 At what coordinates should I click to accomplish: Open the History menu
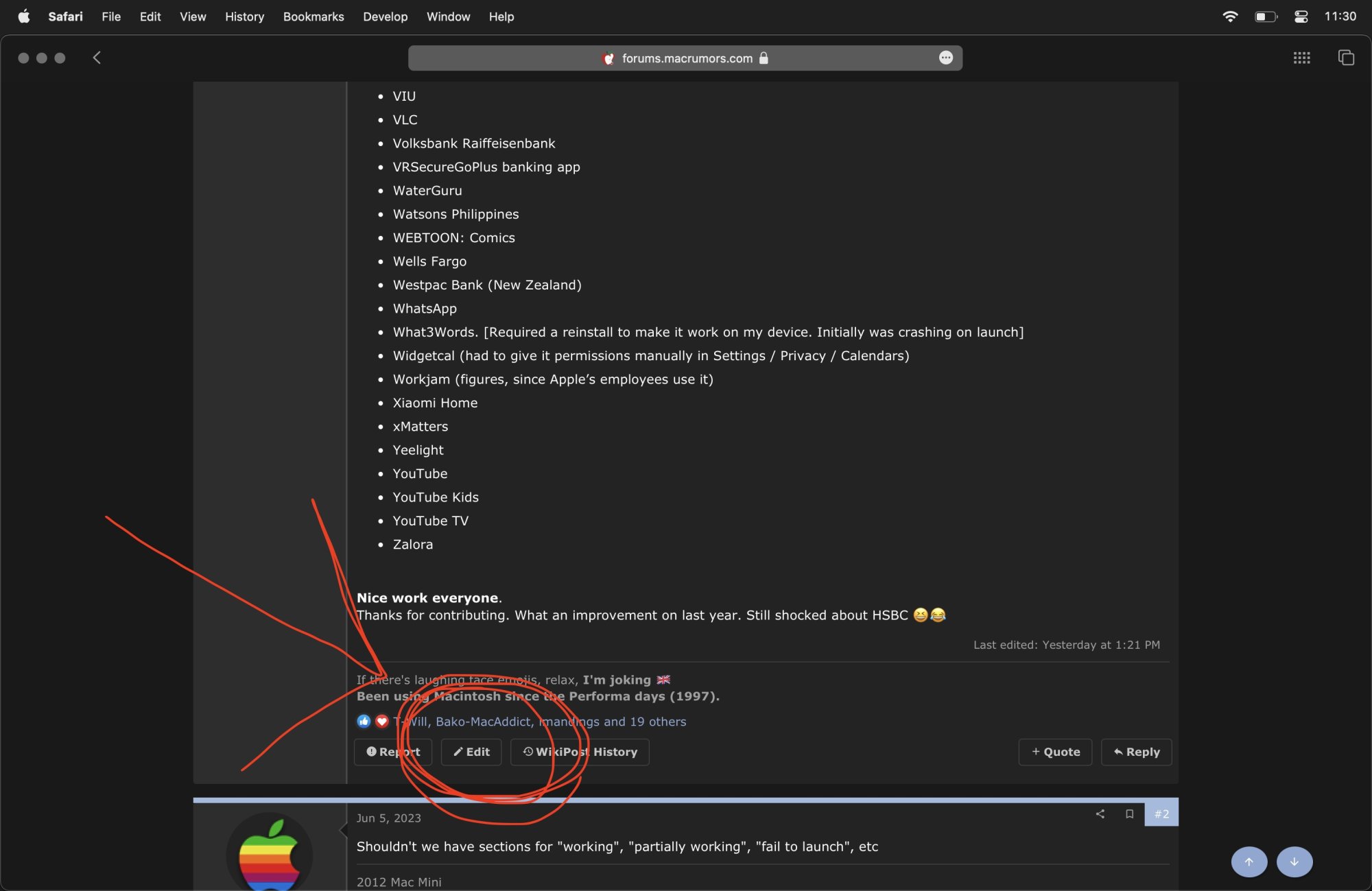tap(244, 16)
